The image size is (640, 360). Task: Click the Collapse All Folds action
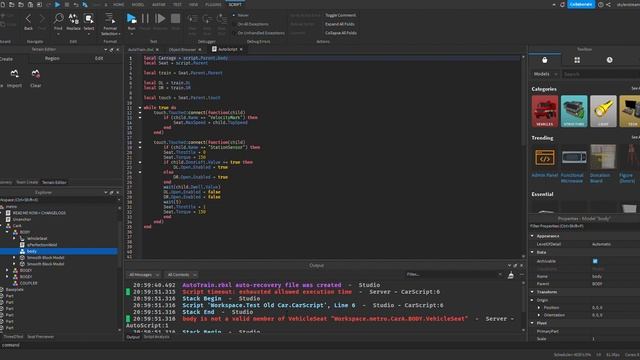tap(341, 33)
